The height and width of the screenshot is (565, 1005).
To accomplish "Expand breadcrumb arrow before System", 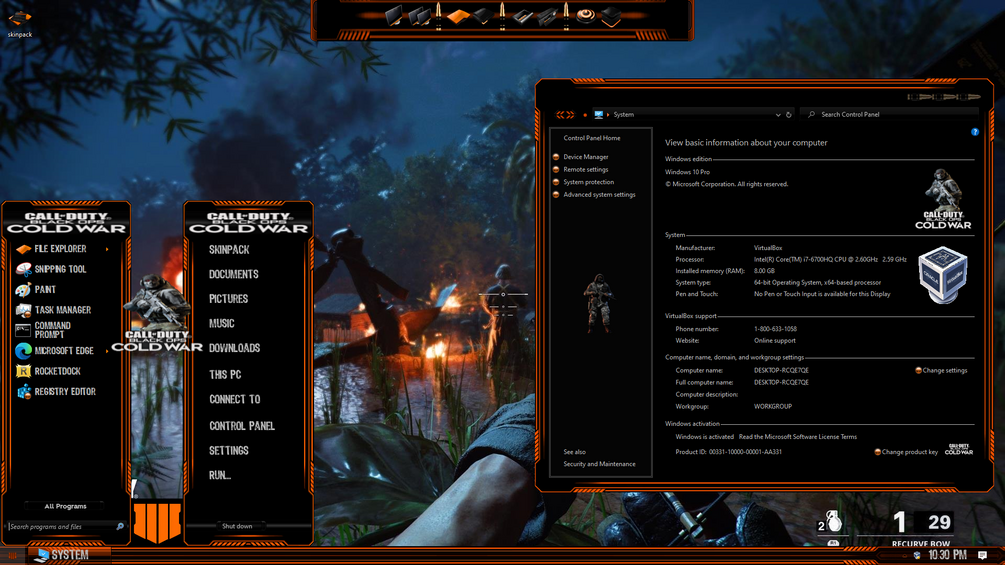I will [x=608, y=115].
